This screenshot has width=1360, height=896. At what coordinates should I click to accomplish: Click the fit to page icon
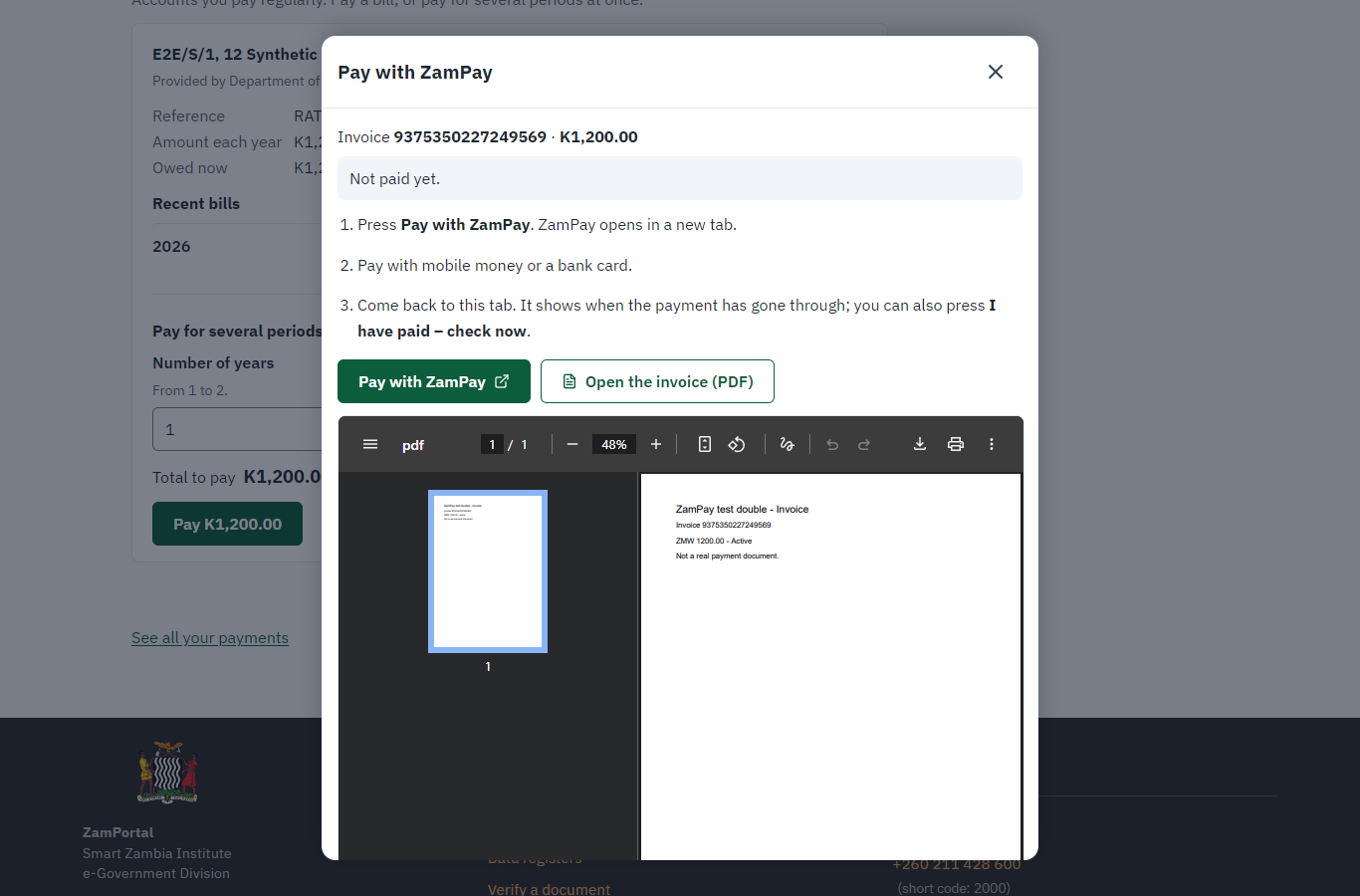[705, 444]
